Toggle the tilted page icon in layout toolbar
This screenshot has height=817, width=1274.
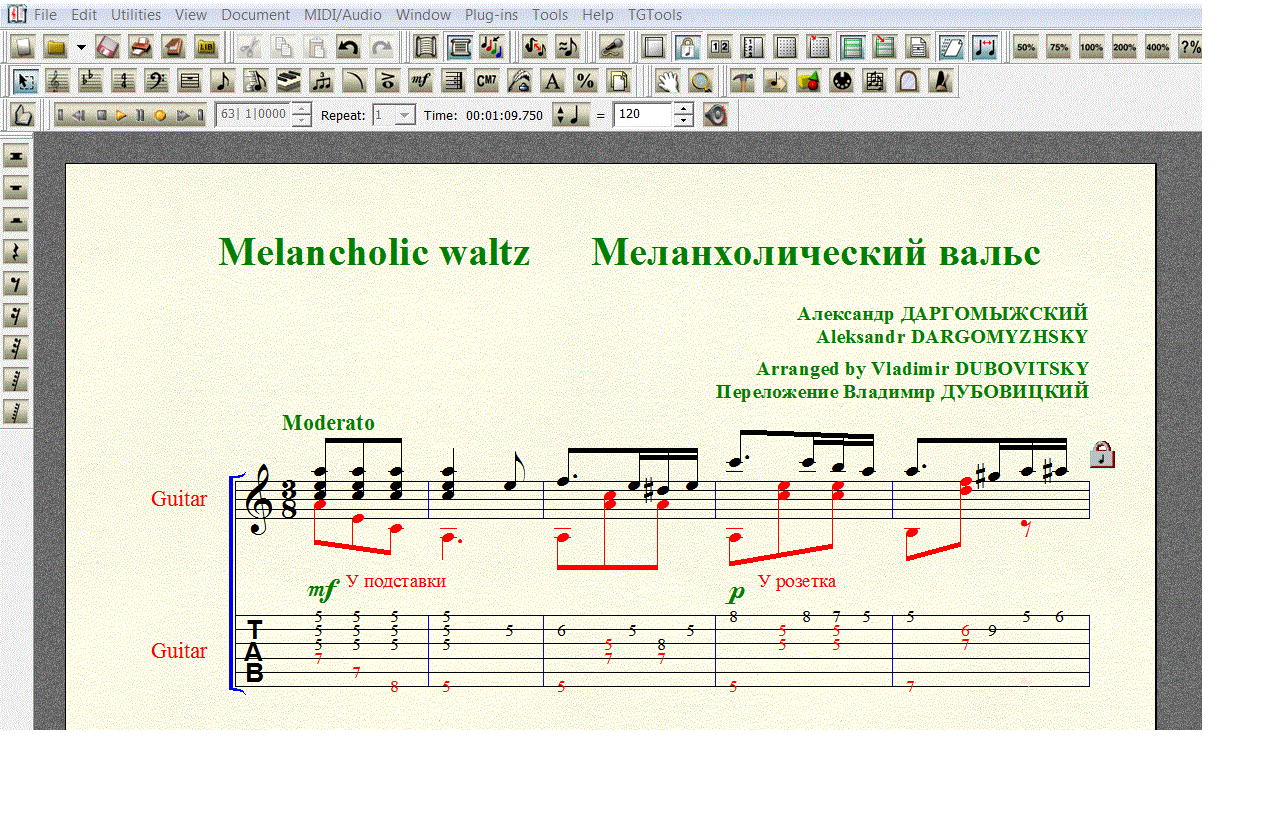coord(951,47)
